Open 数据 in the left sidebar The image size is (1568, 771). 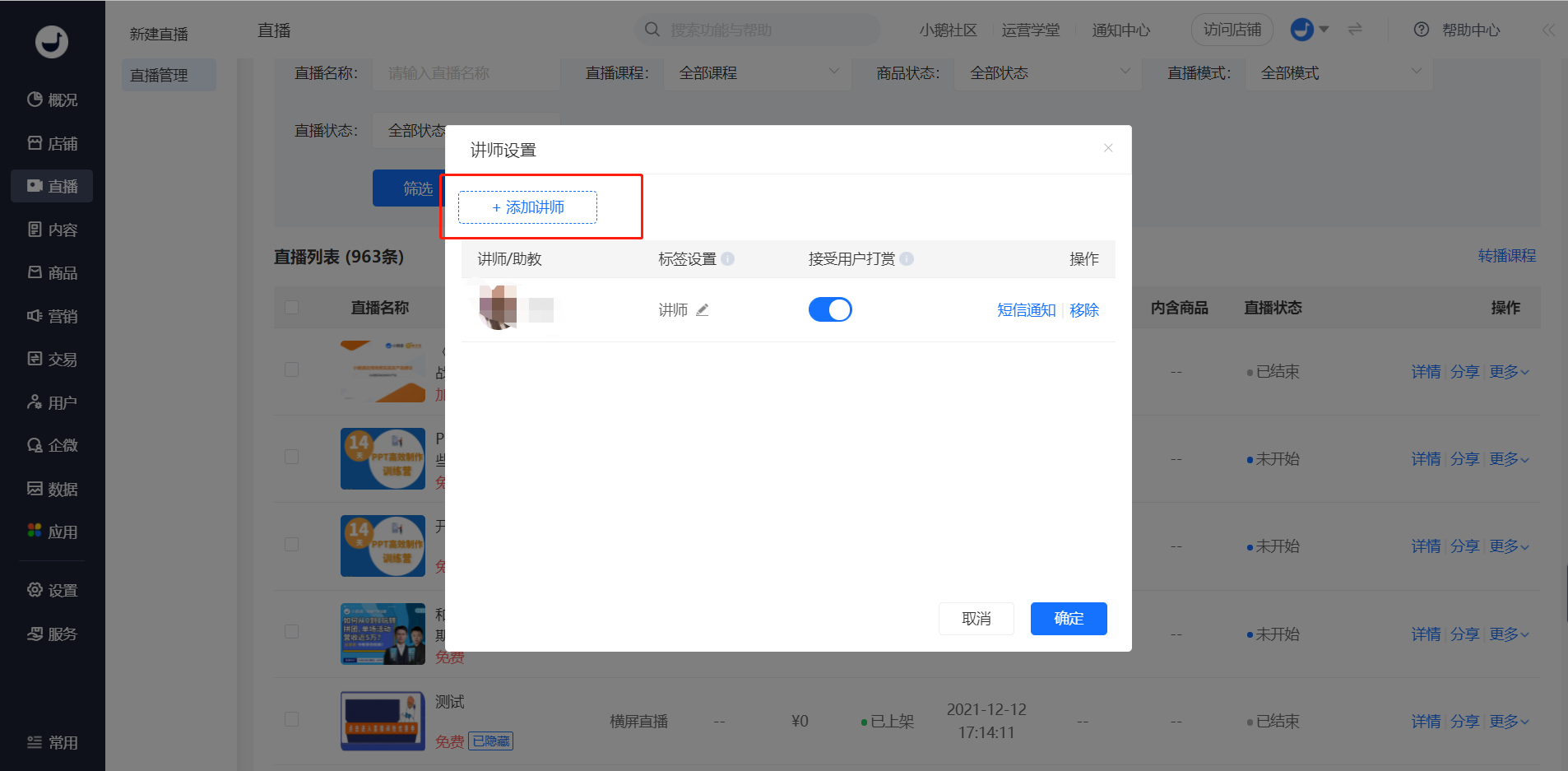point(53,489)
